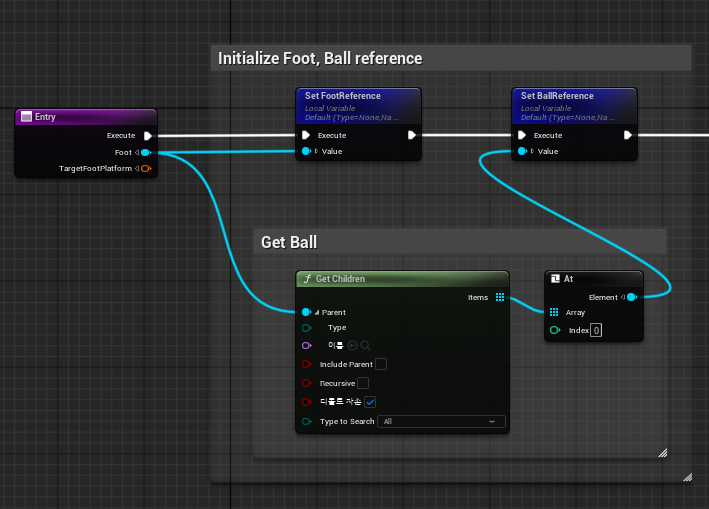This screenshot has height=509, width=709.
Task: Click the Array input pin on At node
Action: (554, 312)
